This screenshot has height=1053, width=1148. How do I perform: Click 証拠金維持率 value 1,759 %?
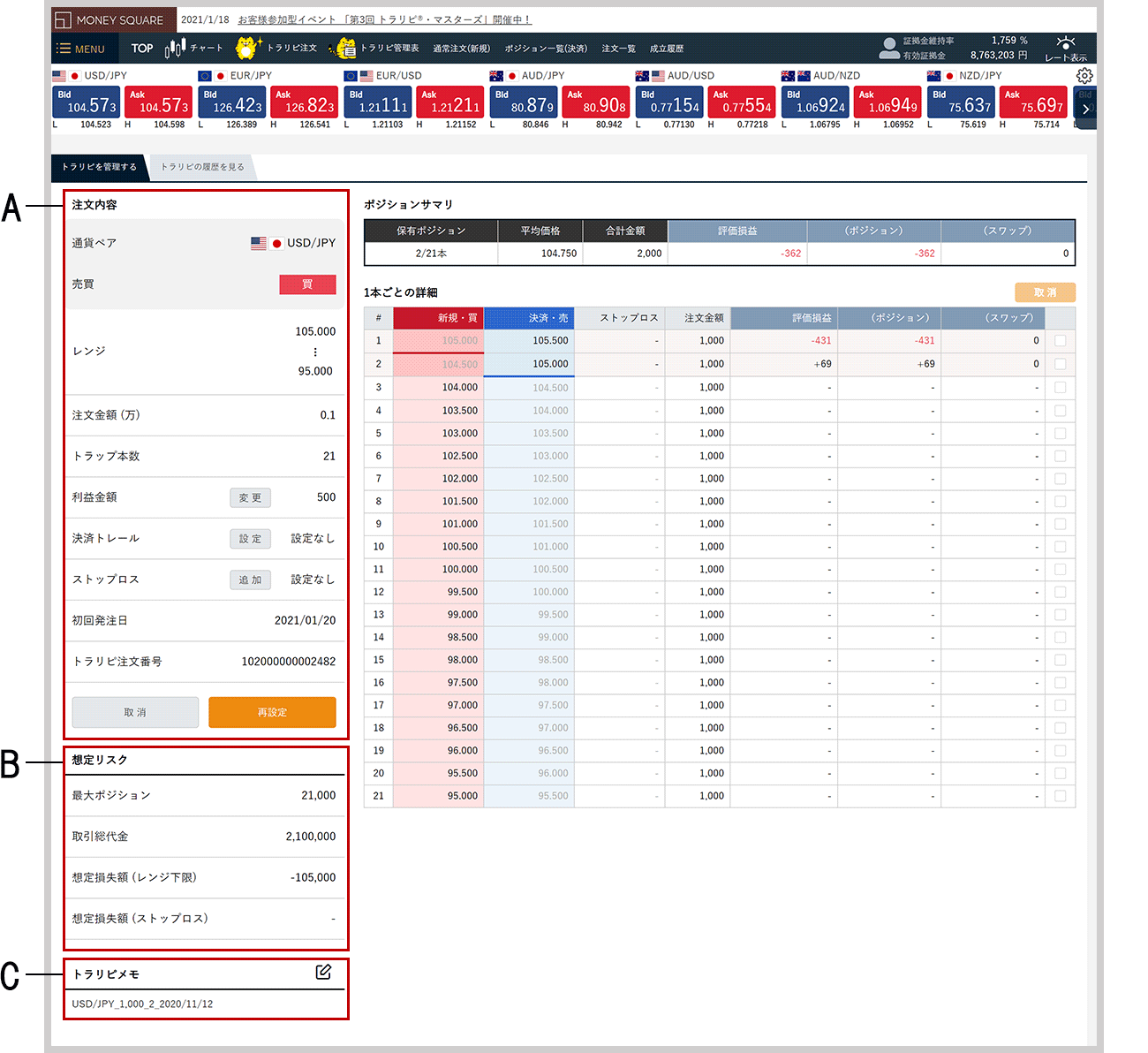tap(1009, 41)
